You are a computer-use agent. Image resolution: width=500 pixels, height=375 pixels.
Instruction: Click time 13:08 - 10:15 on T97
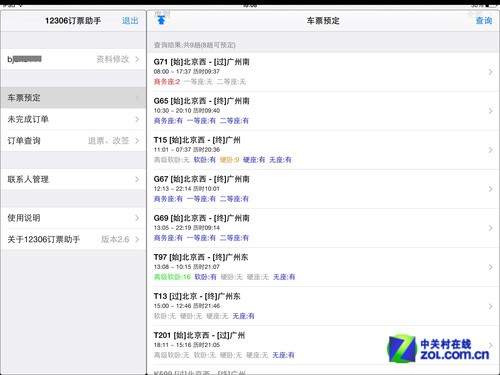(x=172, y=267)
